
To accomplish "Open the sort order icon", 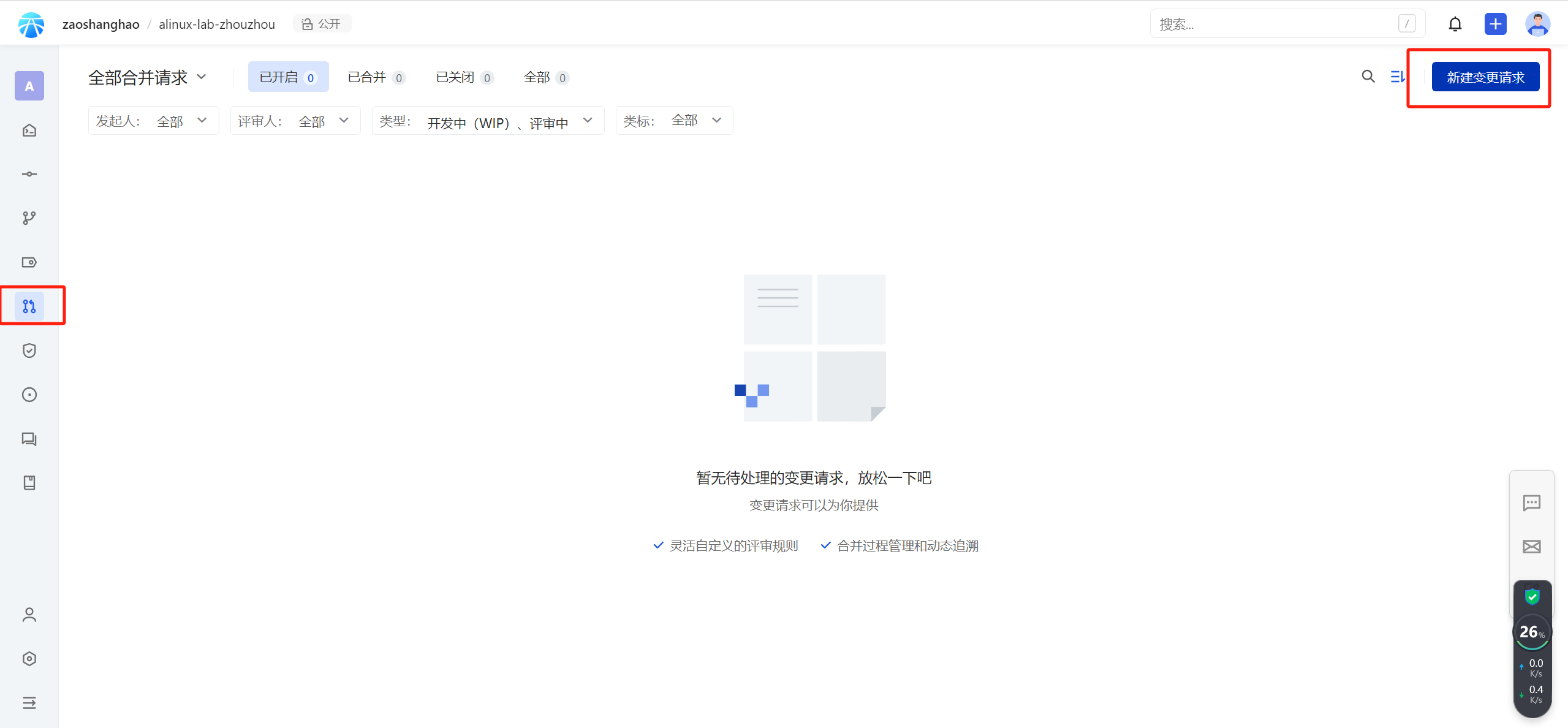I will tap(1398, 77).
